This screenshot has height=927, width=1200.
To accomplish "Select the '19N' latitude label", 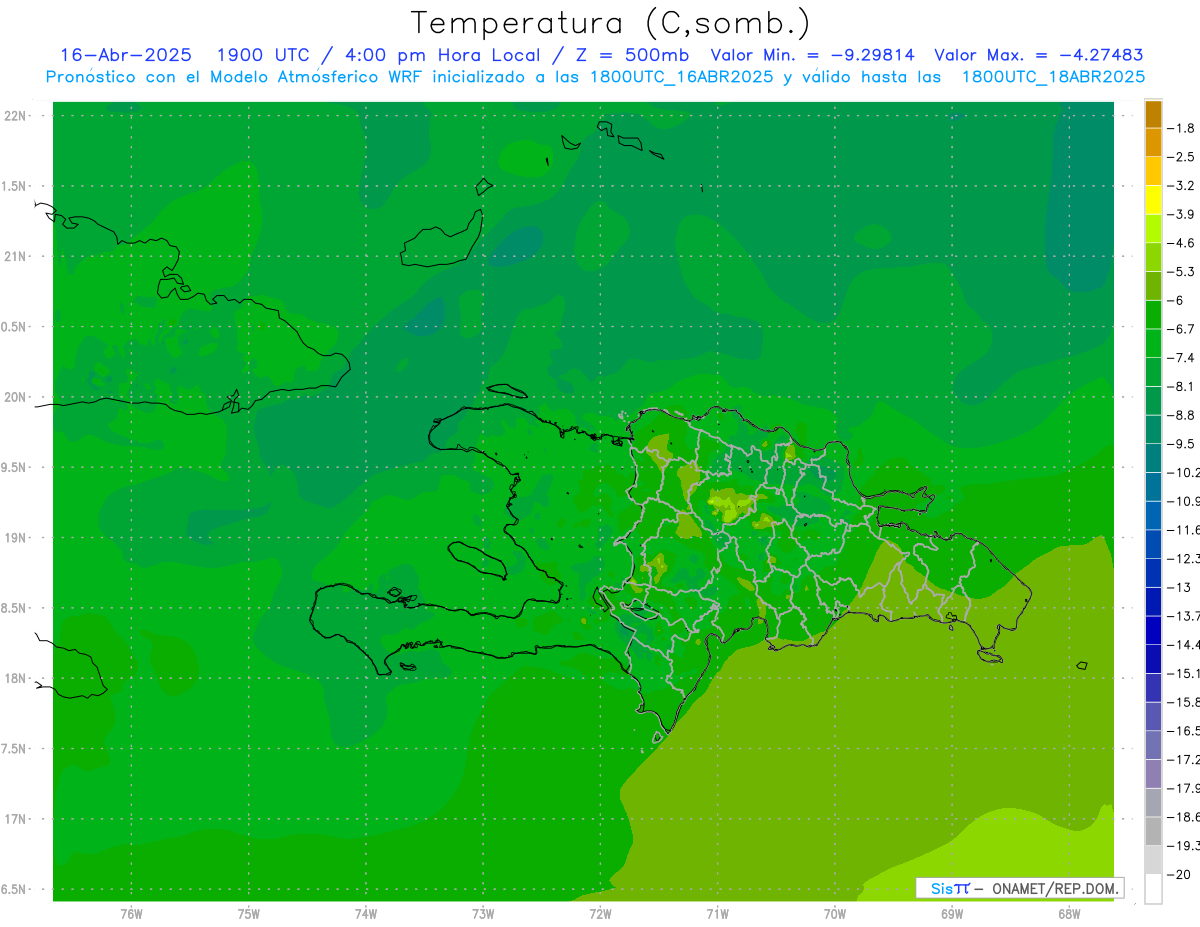I will coord(15,538).
